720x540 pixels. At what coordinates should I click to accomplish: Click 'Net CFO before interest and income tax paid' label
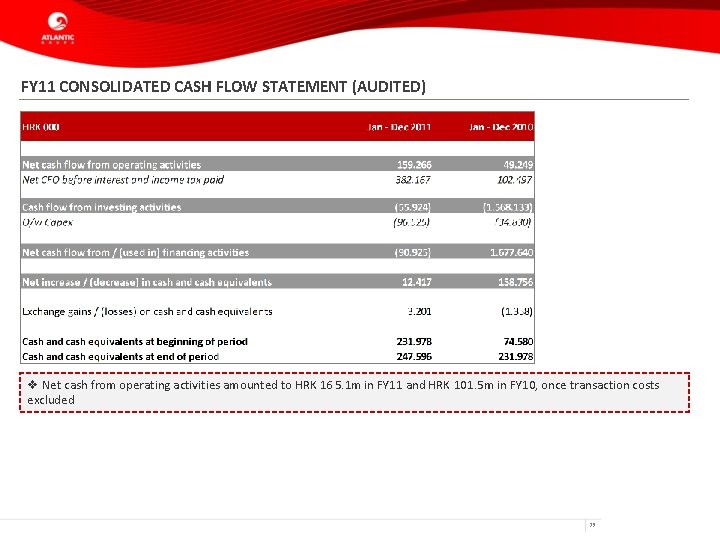coord(123,180)
